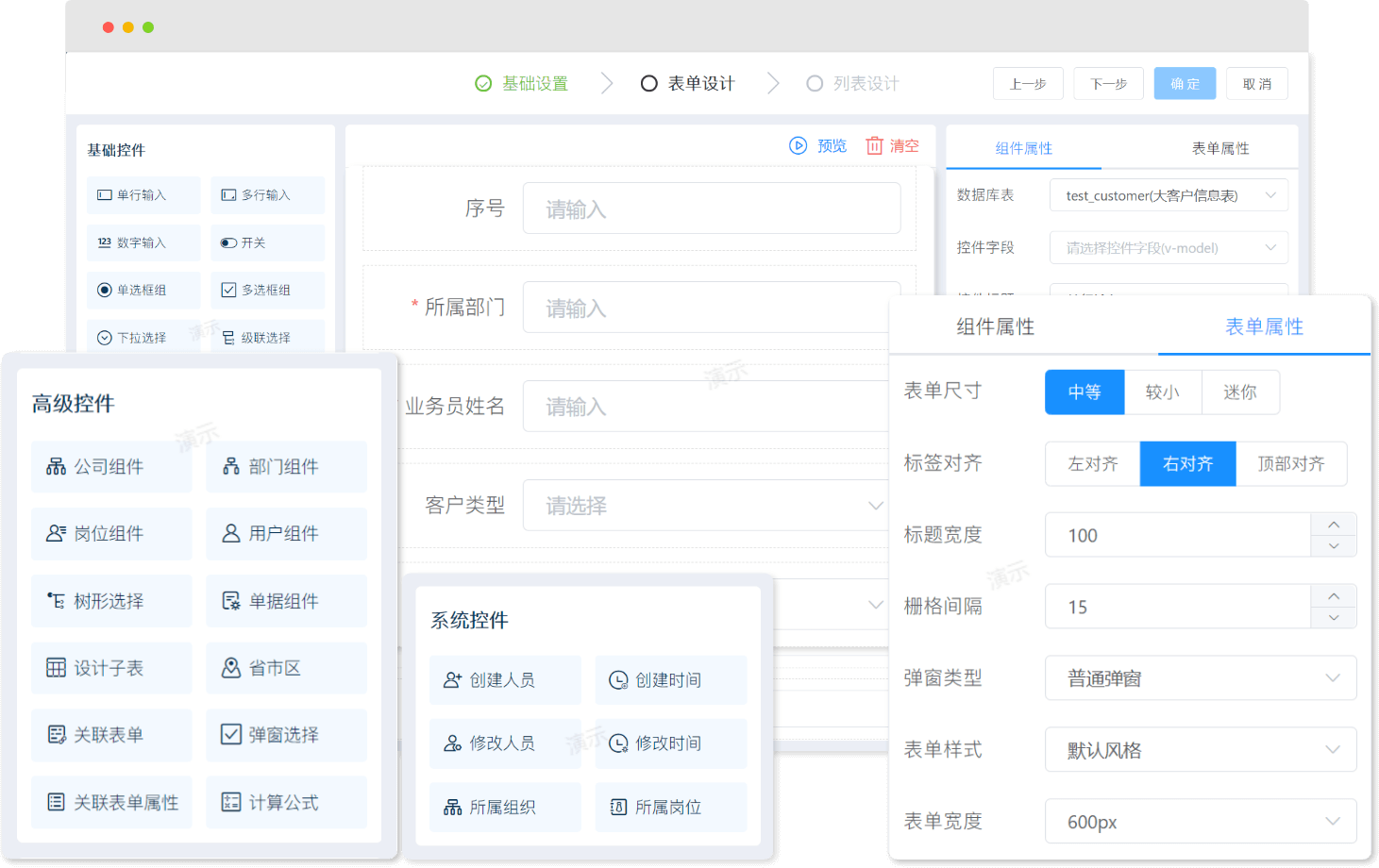
Task: Pick the 单行输入 basic control
Action: coord(143,195)
